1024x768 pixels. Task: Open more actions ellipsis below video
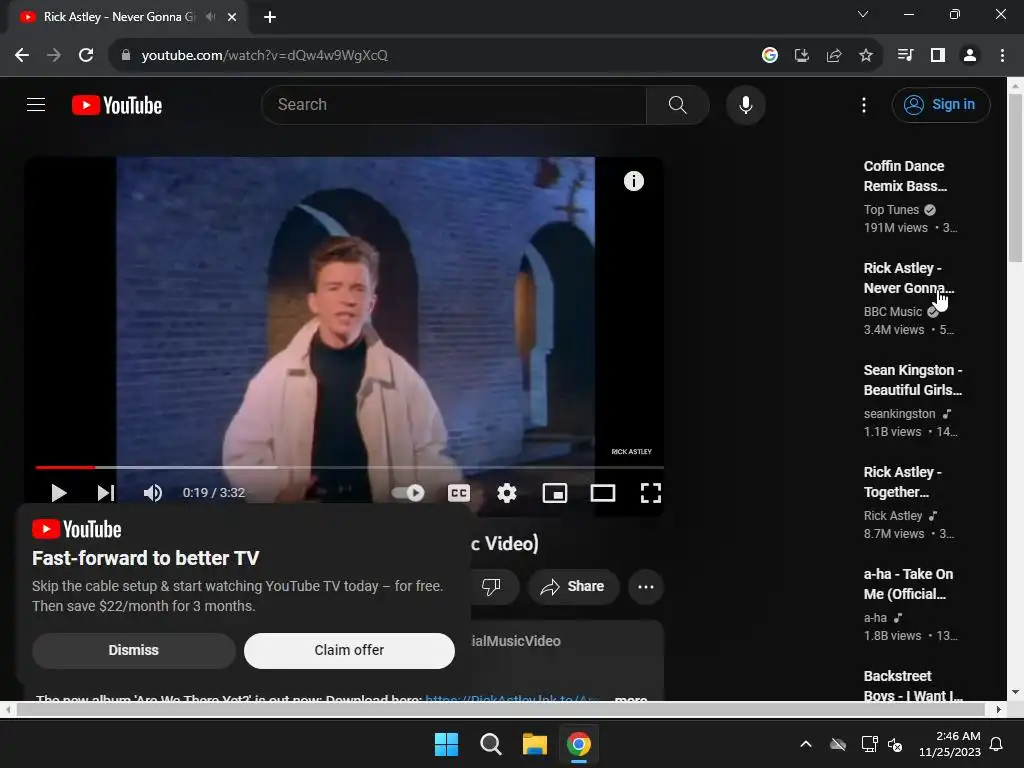(x=646, y=586)
